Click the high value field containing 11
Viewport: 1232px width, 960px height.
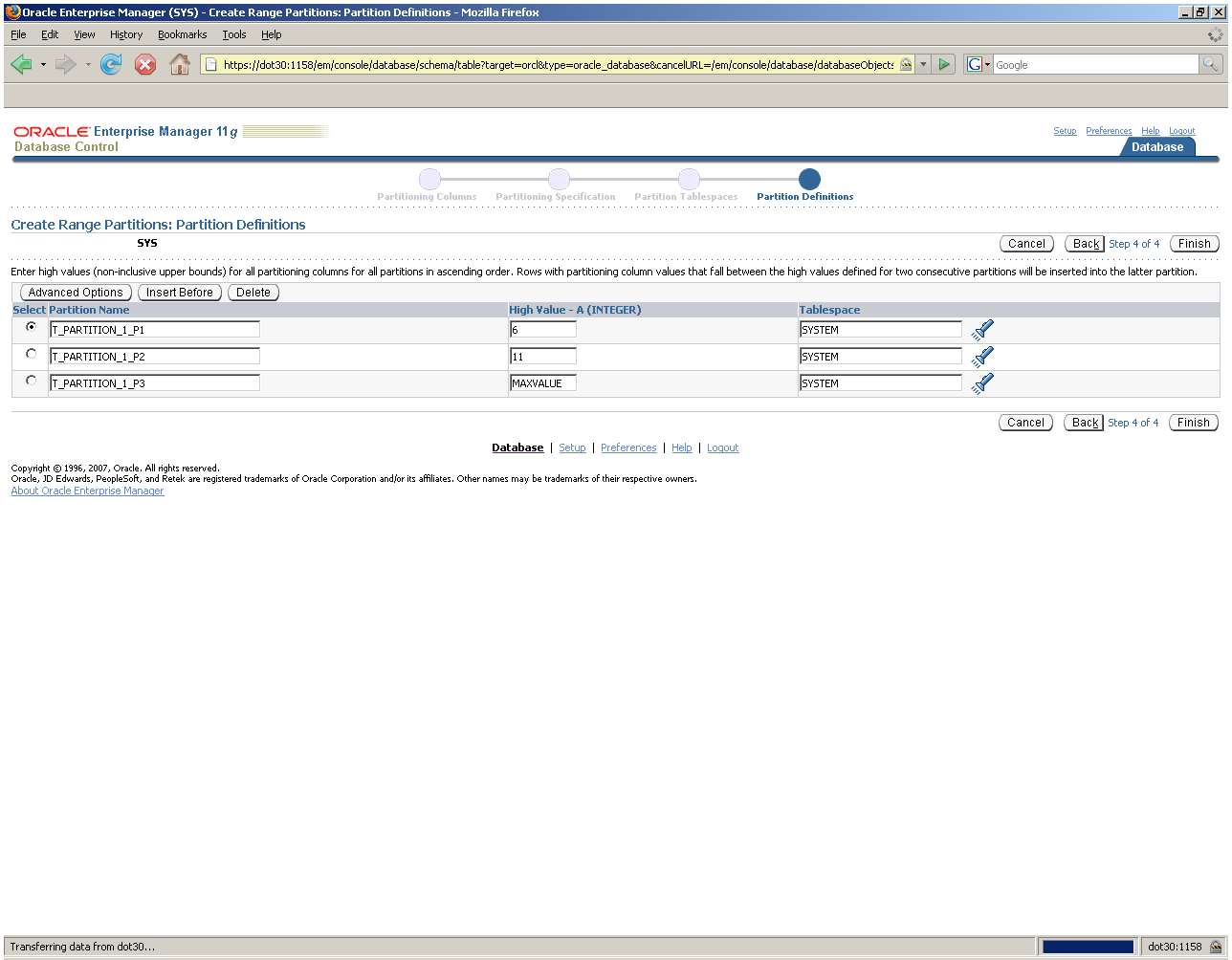(x=543, y=356)
